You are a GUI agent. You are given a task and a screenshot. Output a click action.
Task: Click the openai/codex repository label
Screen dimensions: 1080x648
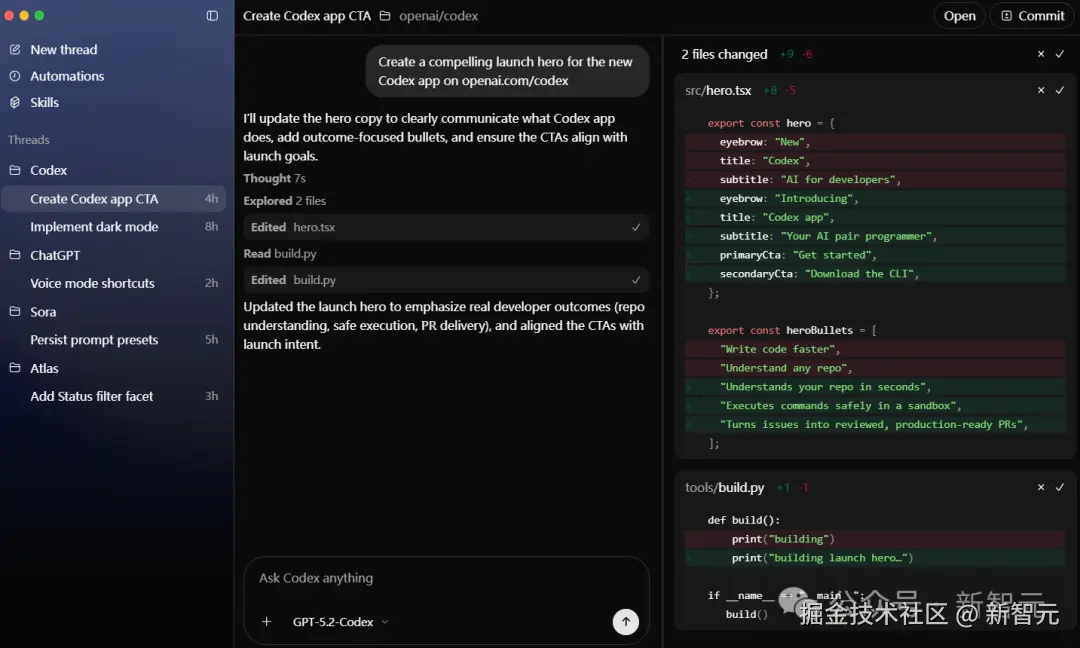coord(438,16)
